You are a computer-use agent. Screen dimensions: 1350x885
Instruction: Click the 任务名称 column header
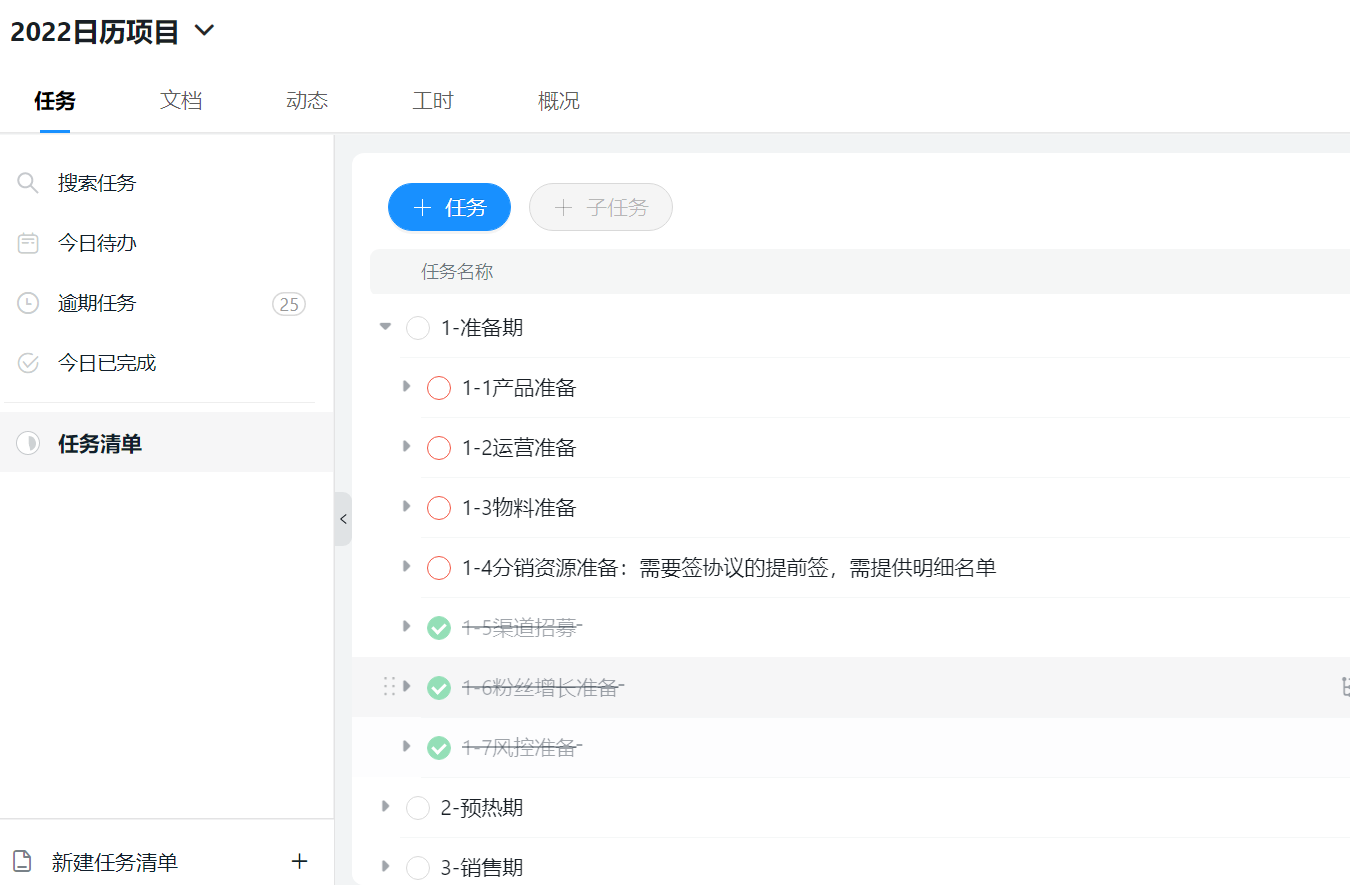[x=457, y=272]
